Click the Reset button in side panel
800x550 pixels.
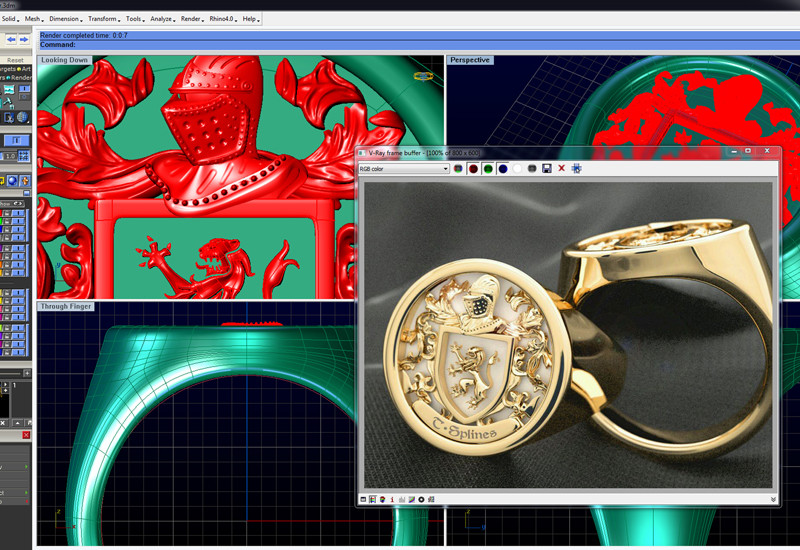point(15,60)
